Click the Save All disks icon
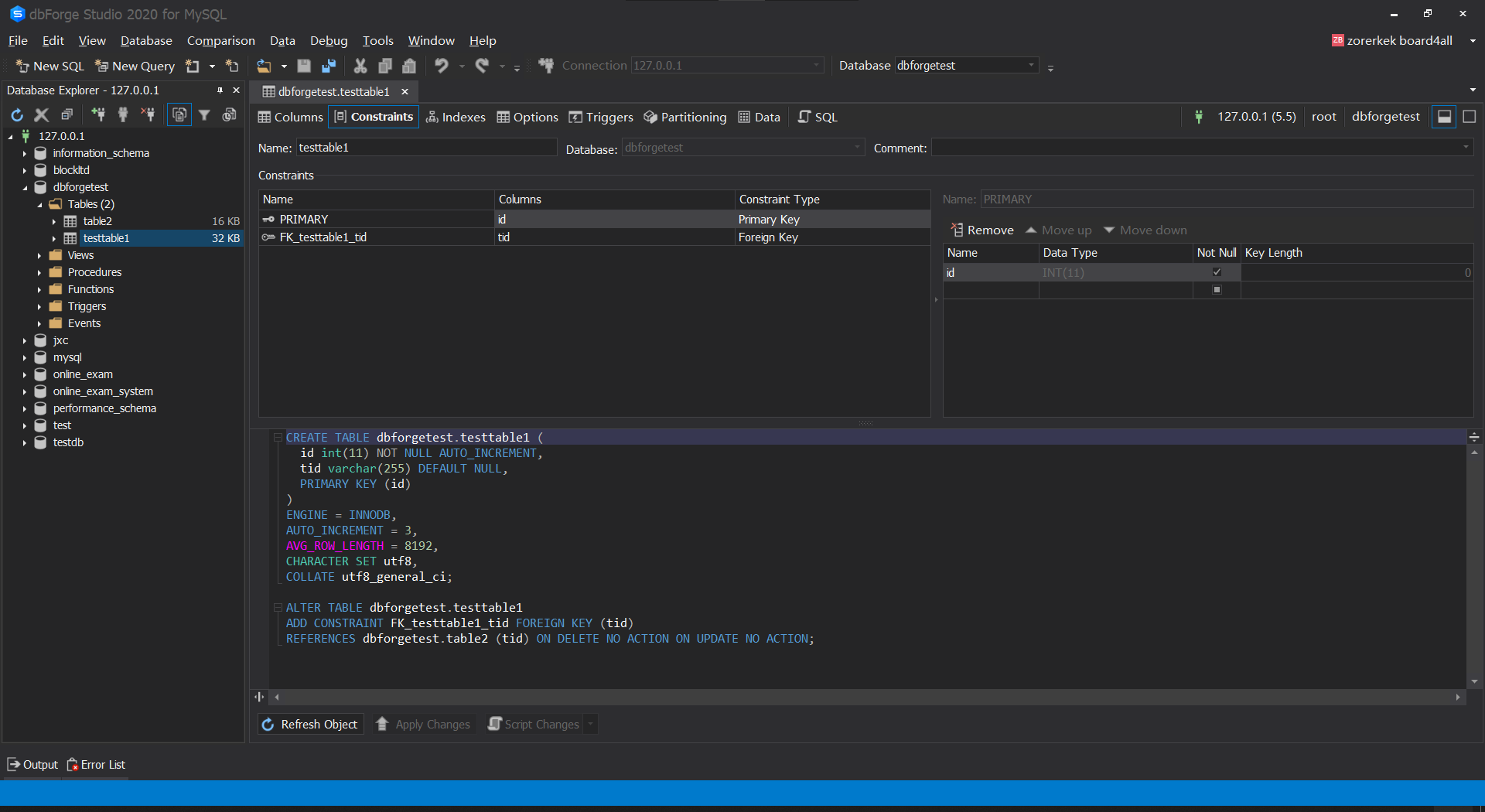This screenshot has height=812, width=1485. [x=329, y=66]
